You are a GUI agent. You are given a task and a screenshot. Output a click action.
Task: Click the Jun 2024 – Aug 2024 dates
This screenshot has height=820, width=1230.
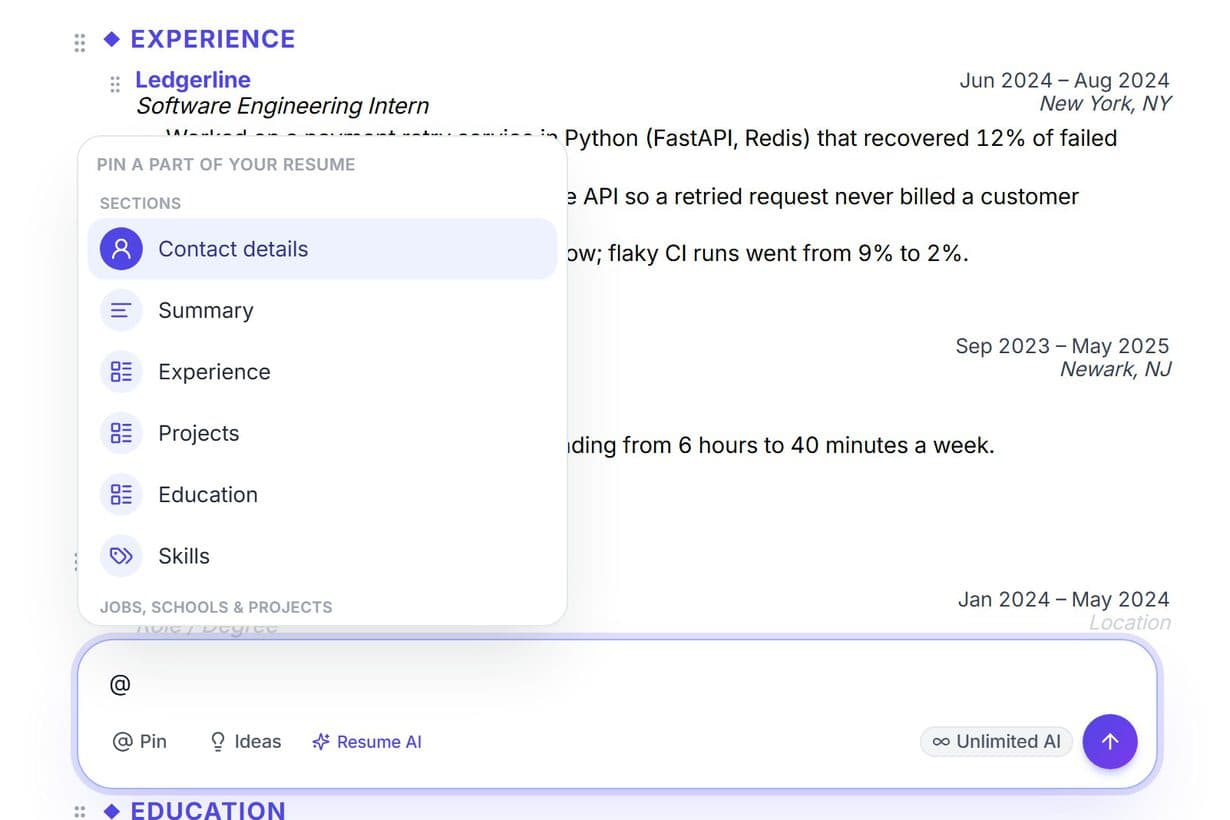(x=1064, y=81)
